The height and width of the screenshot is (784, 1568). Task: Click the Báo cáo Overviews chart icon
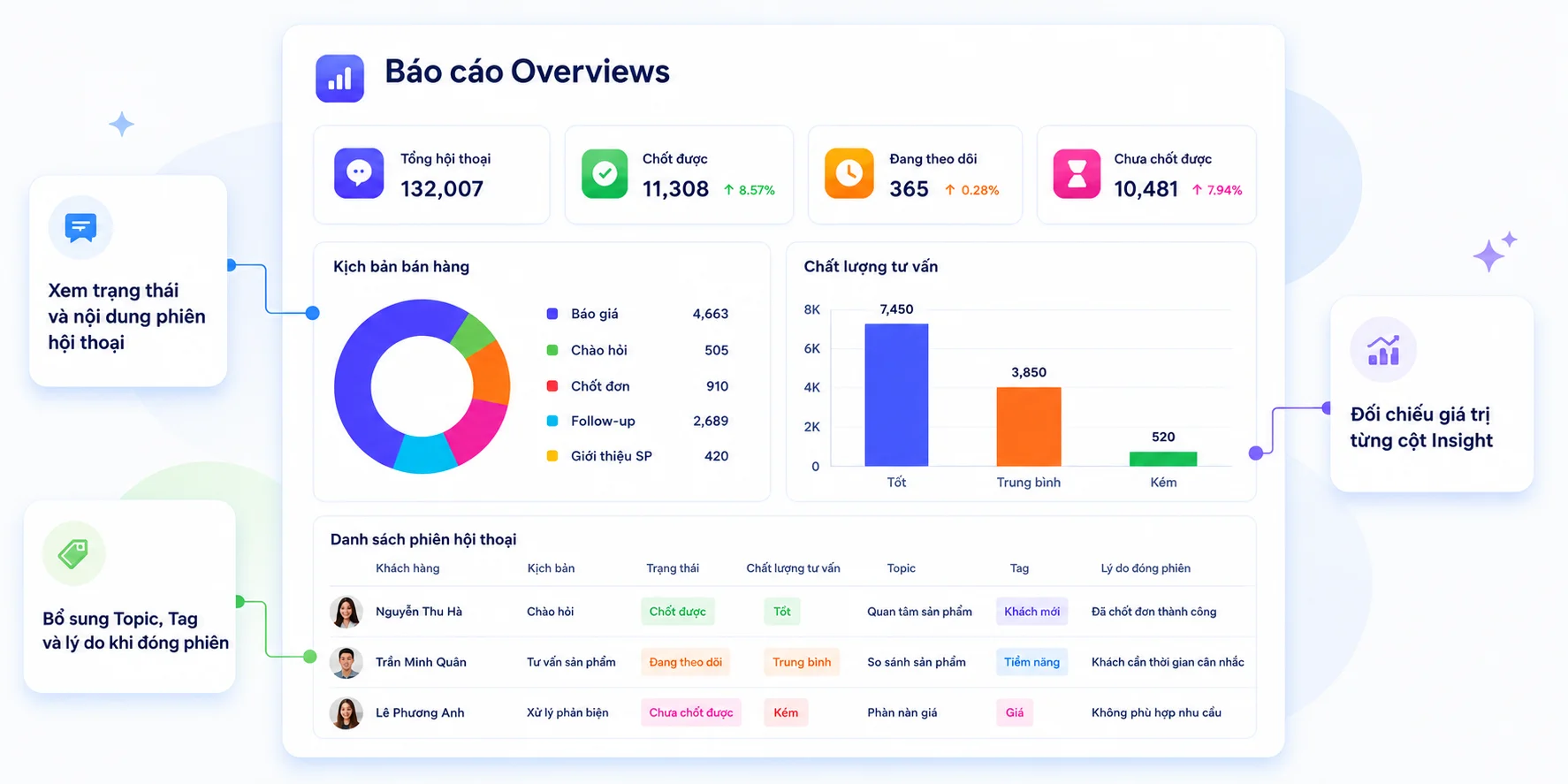tap(339, 79)
